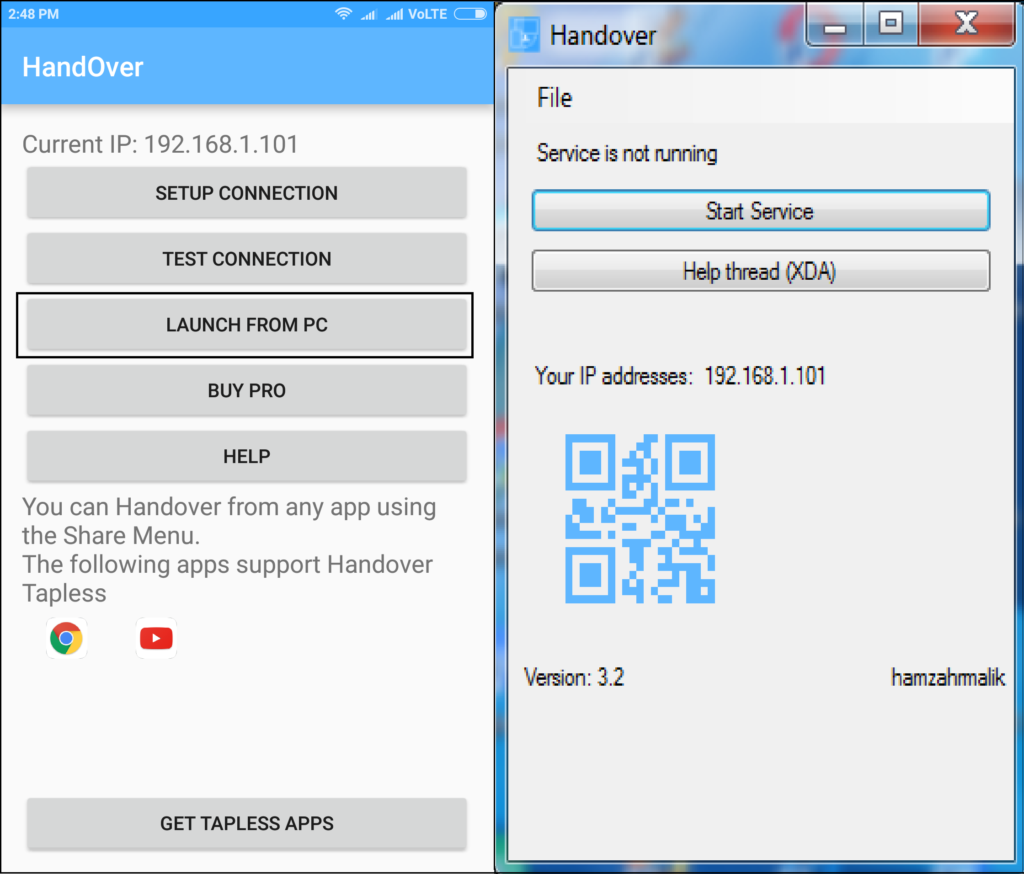Tap the SETUP CONNECTION button

click(247, 193)
